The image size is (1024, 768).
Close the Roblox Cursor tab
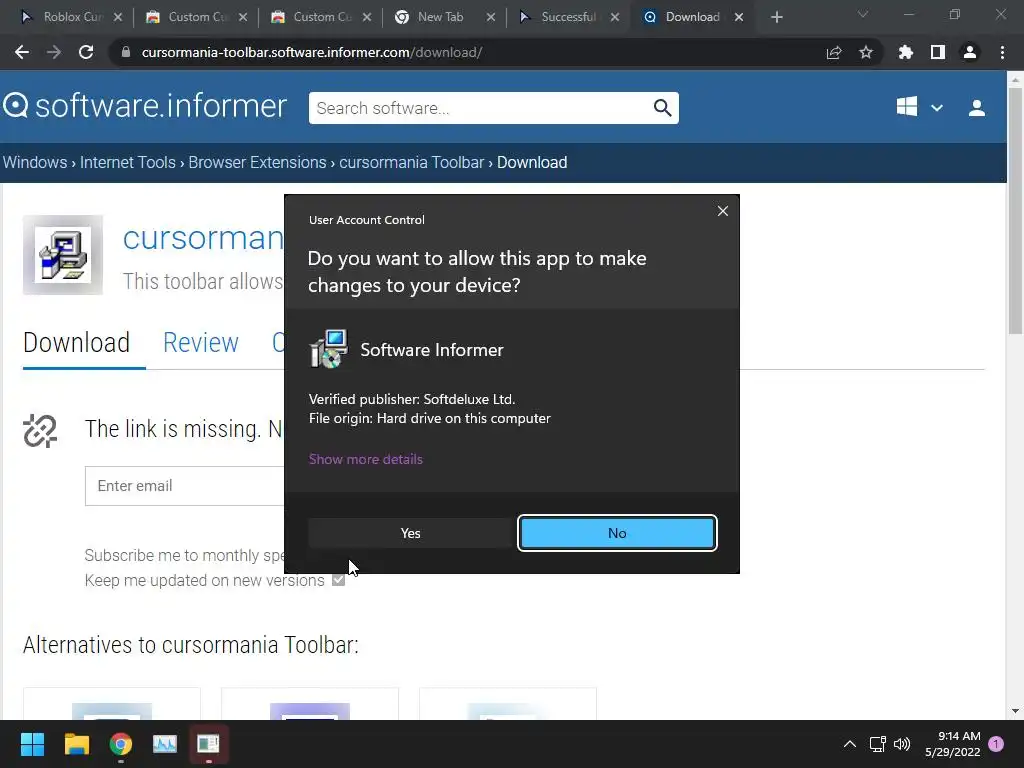click(118, 17)
